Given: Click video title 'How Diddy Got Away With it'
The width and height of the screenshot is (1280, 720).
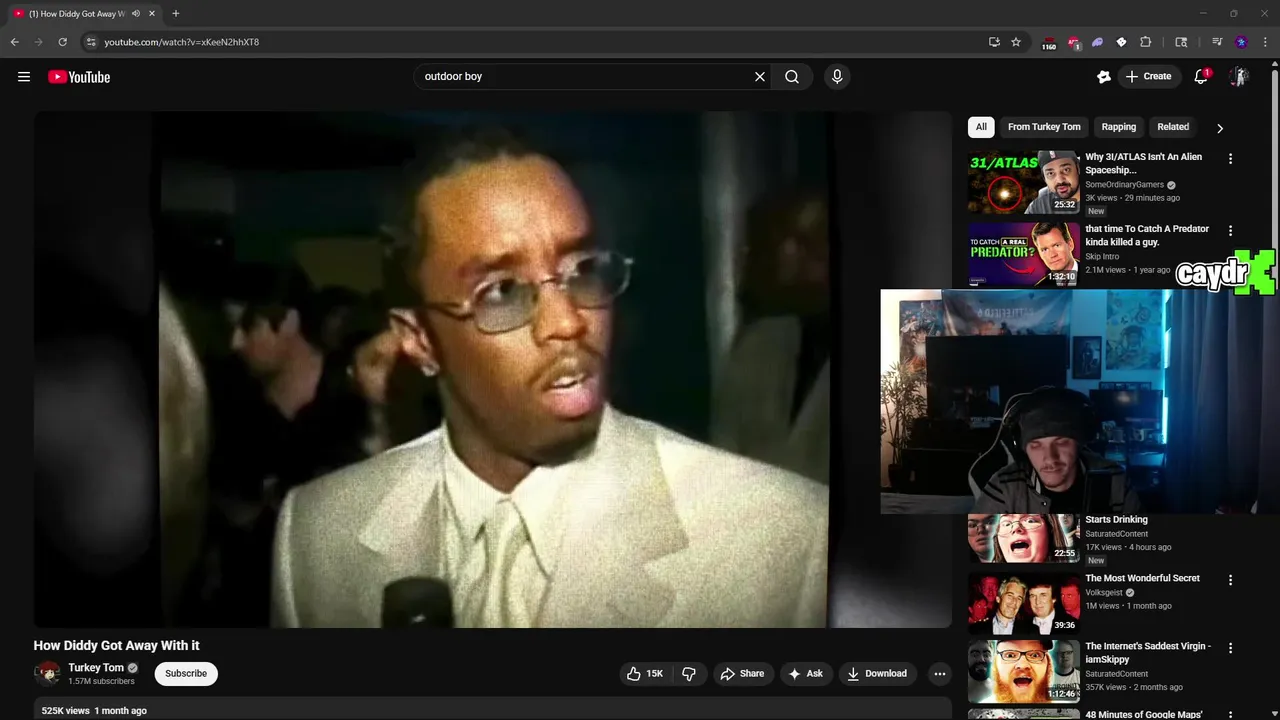Looking at the screenshot, I should pos(116,646).
